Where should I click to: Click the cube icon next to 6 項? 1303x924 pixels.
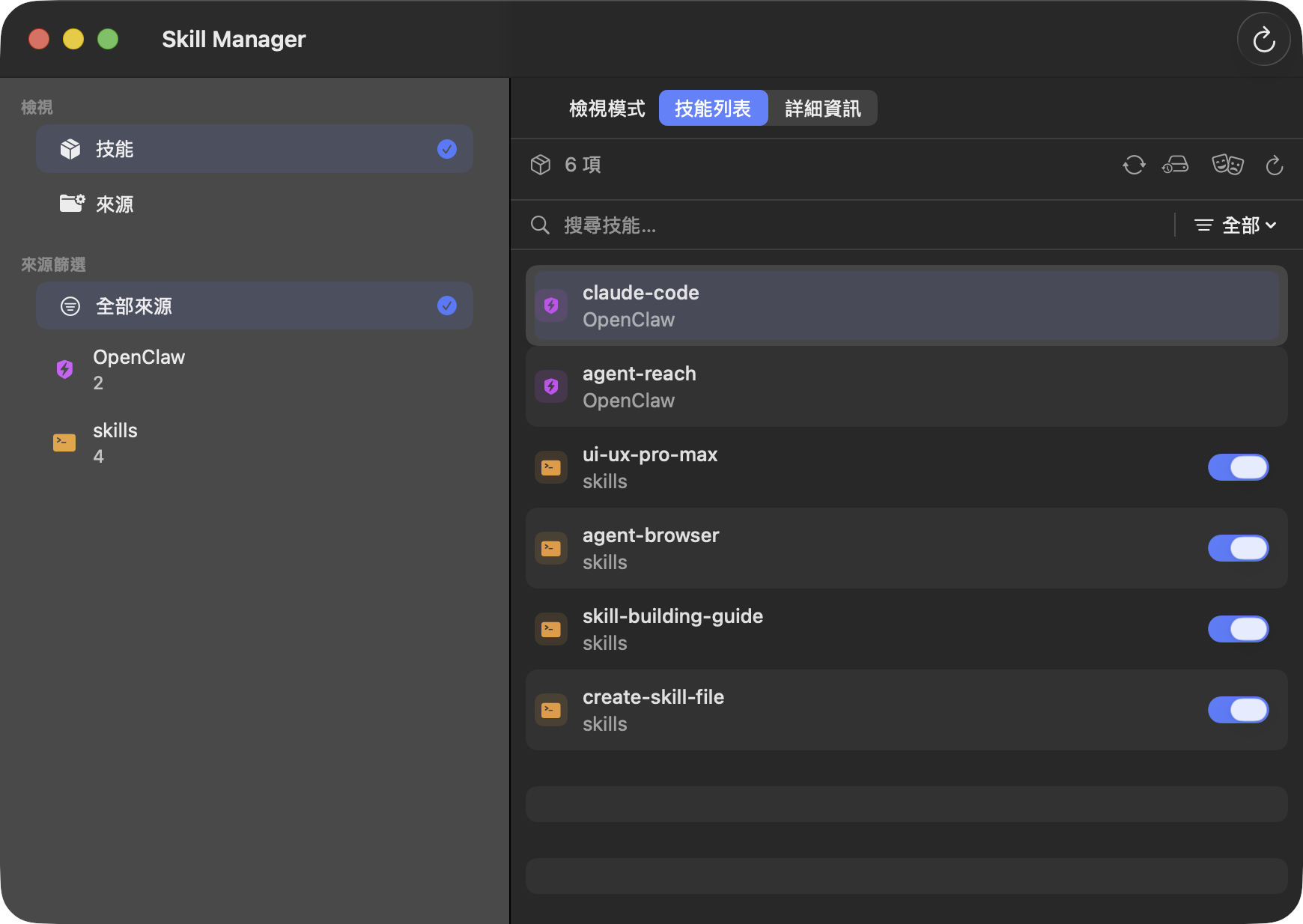click(541, 165)
